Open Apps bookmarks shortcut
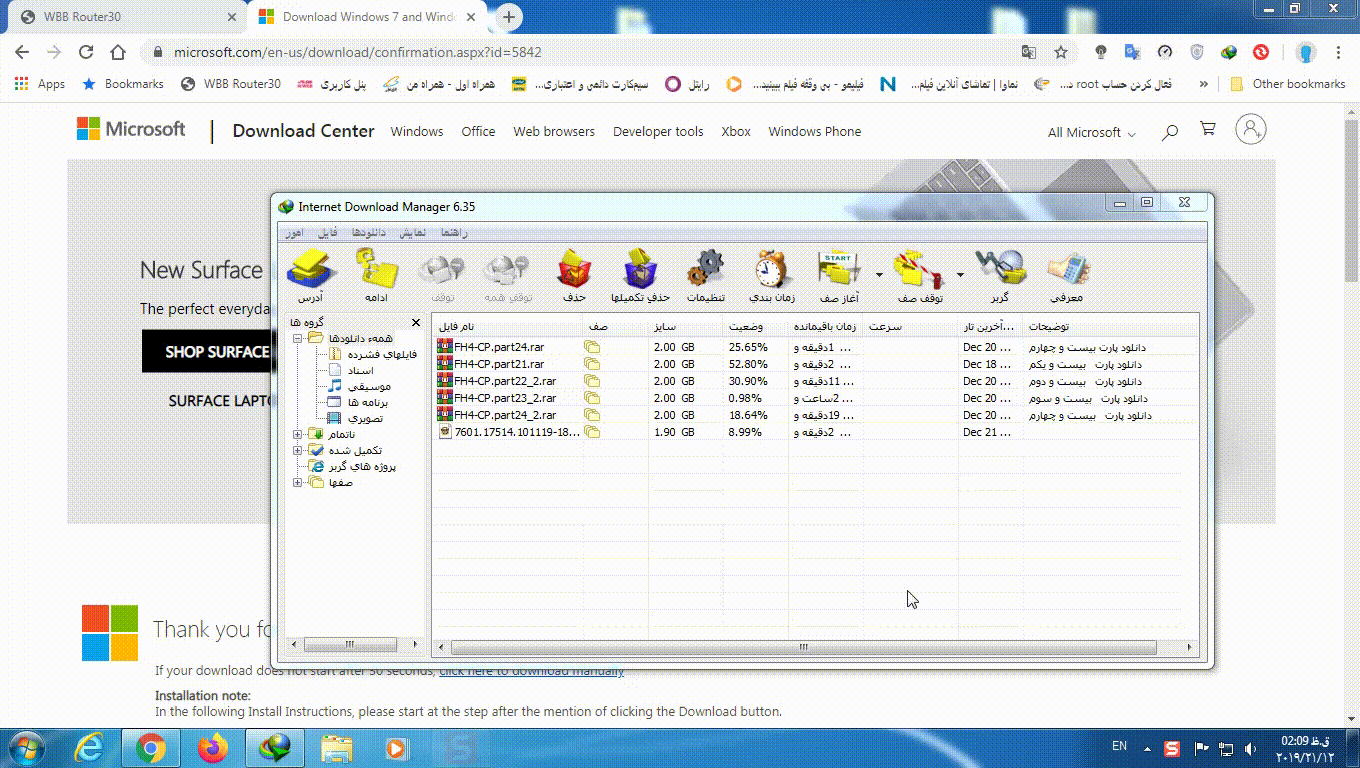The image size is (1360, 768). pyautogui.click(x=40, y=84)
